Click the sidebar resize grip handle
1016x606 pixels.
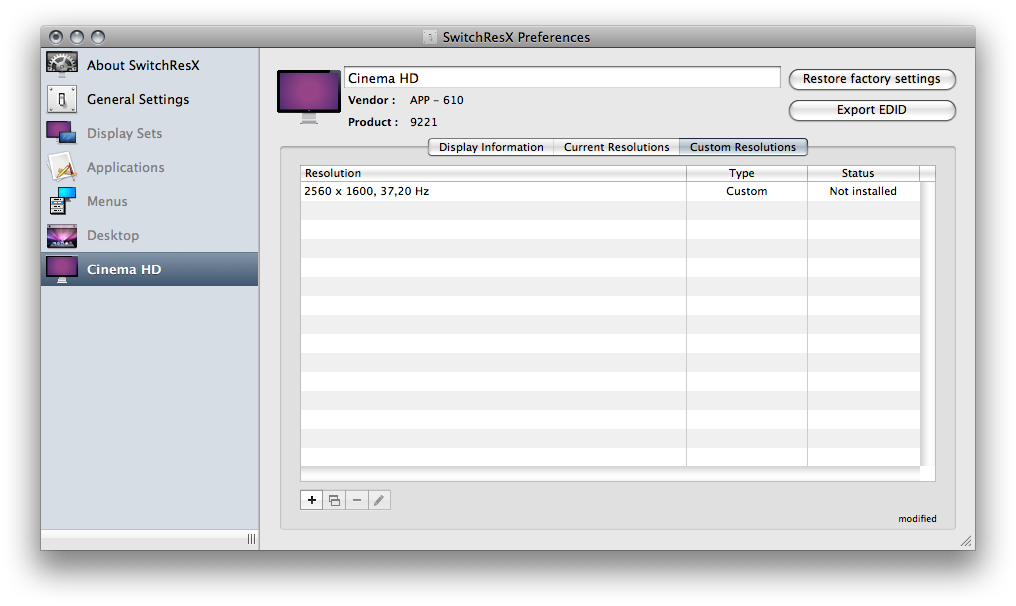click(x=251, y=539)
